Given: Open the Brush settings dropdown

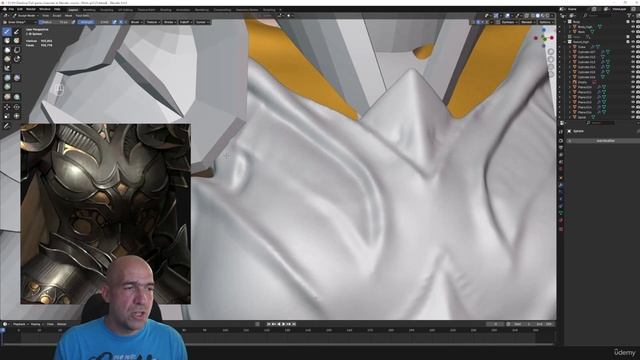Looking at the screenshot, I should pos(138,22).
